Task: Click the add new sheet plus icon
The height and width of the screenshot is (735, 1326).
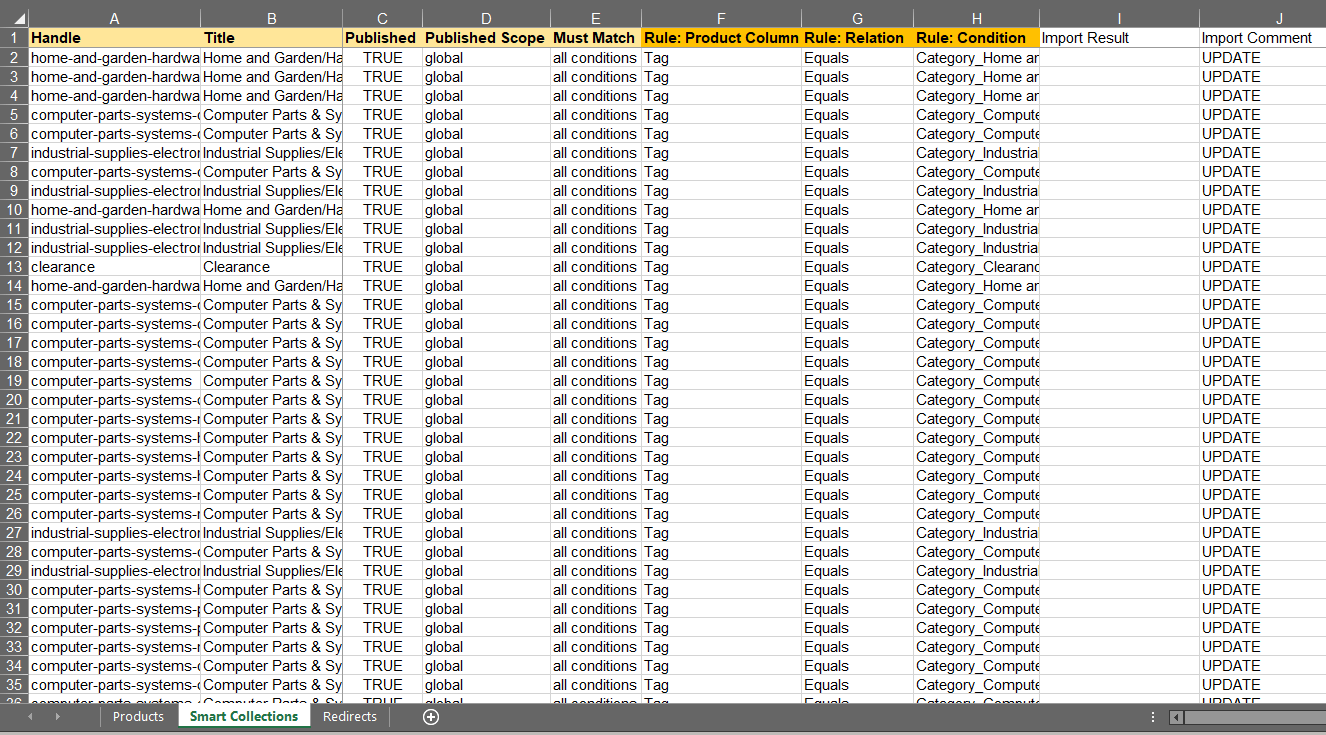Action: [431, 717]
